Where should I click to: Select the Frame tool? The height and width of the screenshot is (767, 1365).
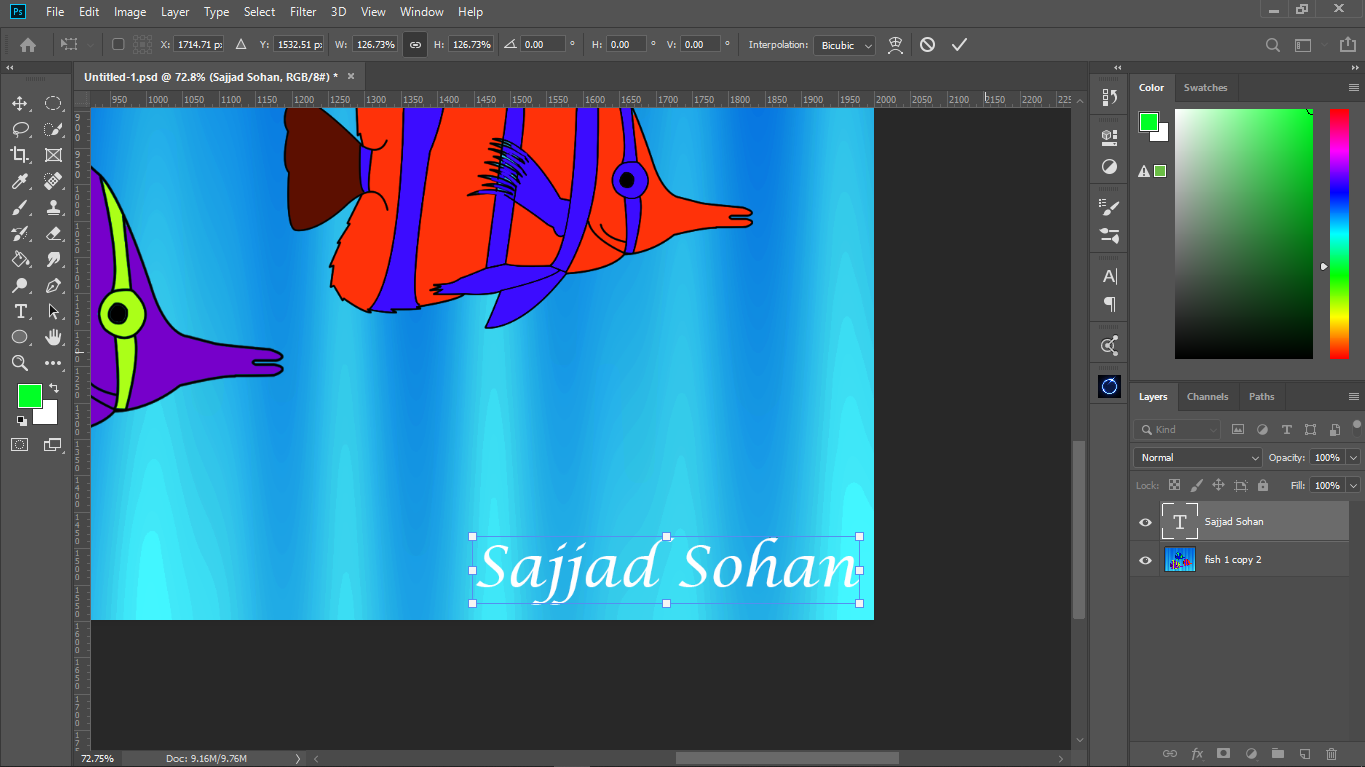53,155
